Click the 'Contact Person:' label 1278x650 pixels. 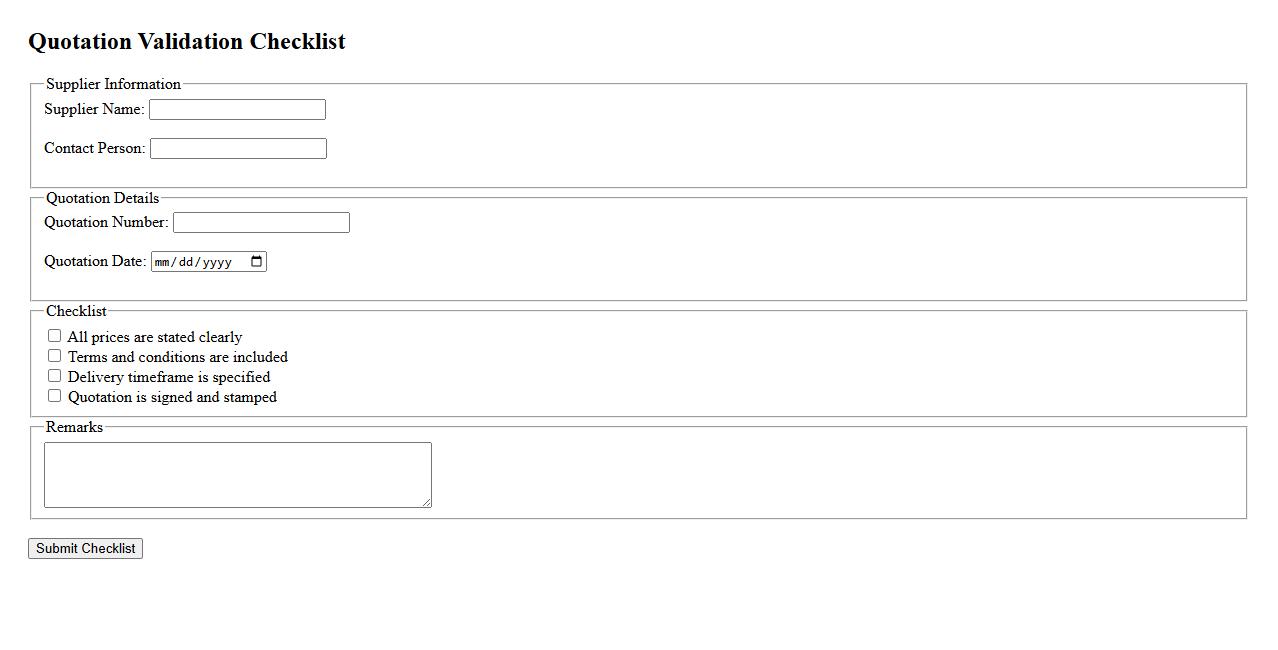(95, 148)
